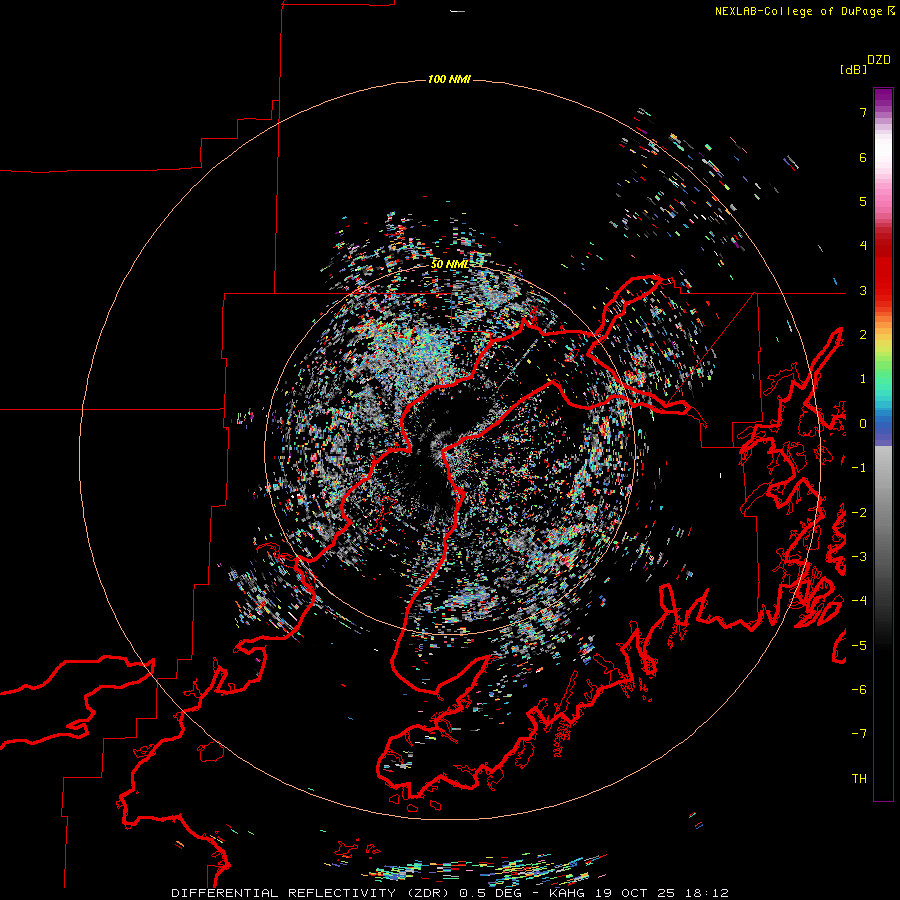Click the -4 tick value on color scale
The image size is (900, 900).
[859, 600]
